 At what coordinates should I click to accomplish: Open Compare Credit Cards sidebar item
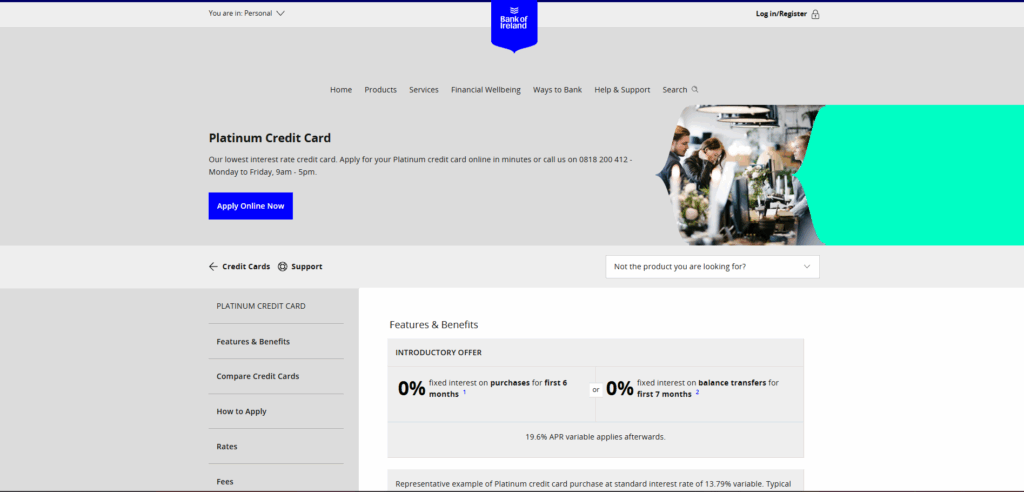(x=257, y=376)
